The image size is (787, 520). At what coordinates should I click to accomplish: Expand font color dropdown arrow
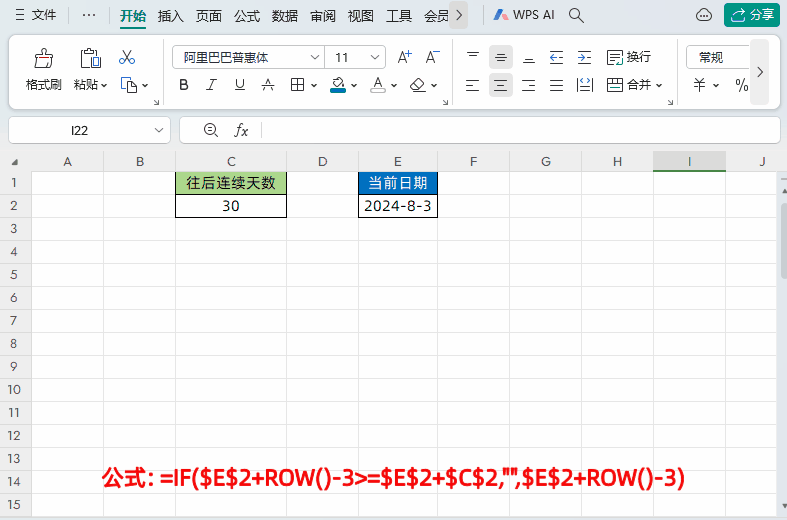[x=394, y=85]
